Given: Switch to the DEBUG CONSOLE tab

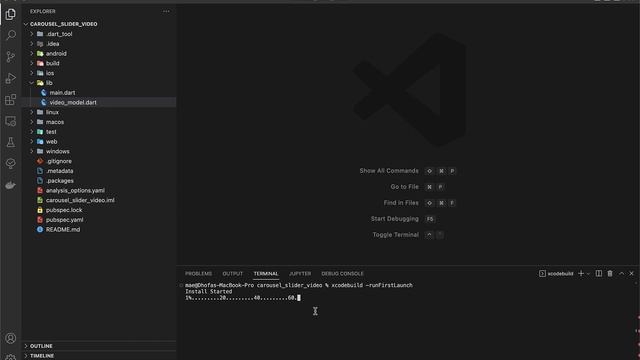Looking at the screenshot, I should (342, 273).
